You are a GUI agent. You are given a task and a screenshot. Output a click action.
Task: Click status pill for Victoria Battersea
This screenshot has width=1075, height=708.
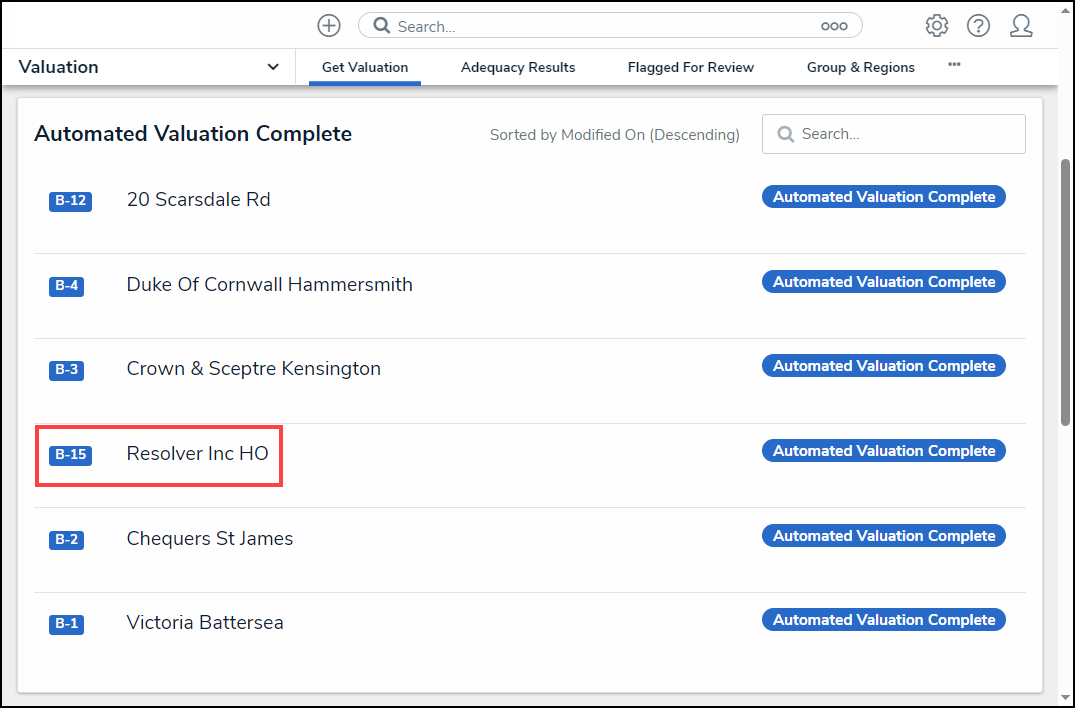pyautogui.click(x=884, y=620)
